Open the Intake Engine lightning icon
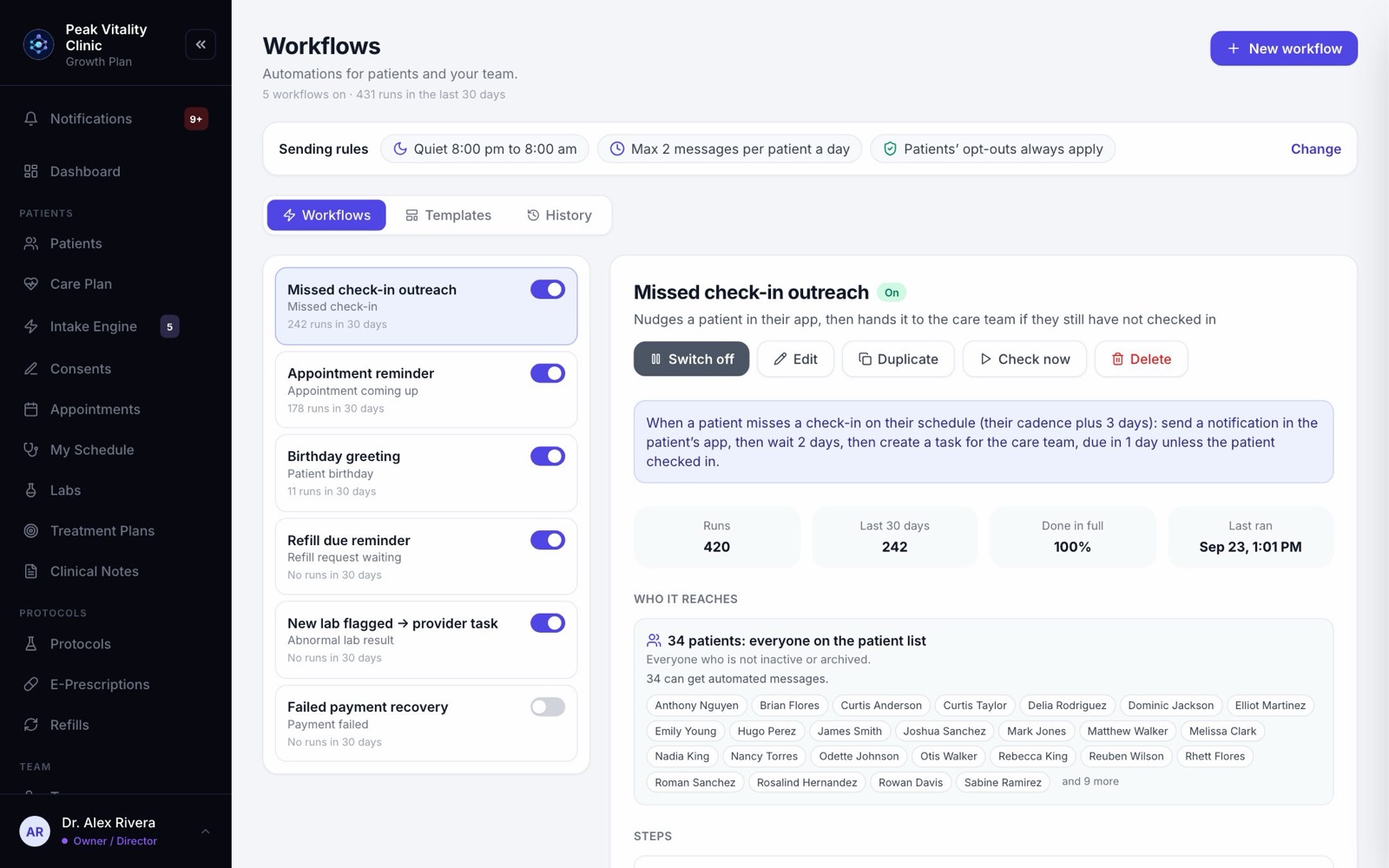This screenshot has height=868, width=1389. click(31, 326)
